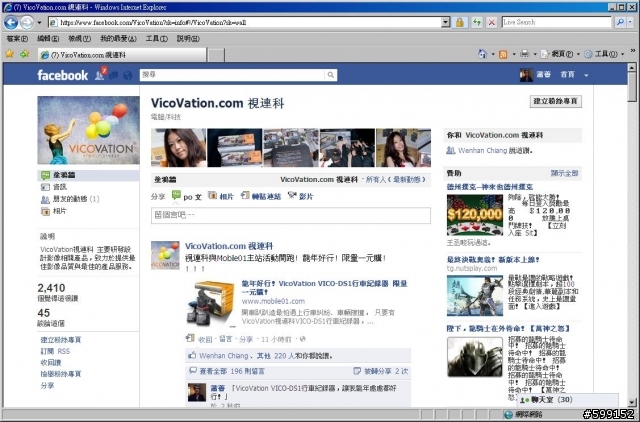
Task: Click the Favorites star icon
Action: [10, 54]
